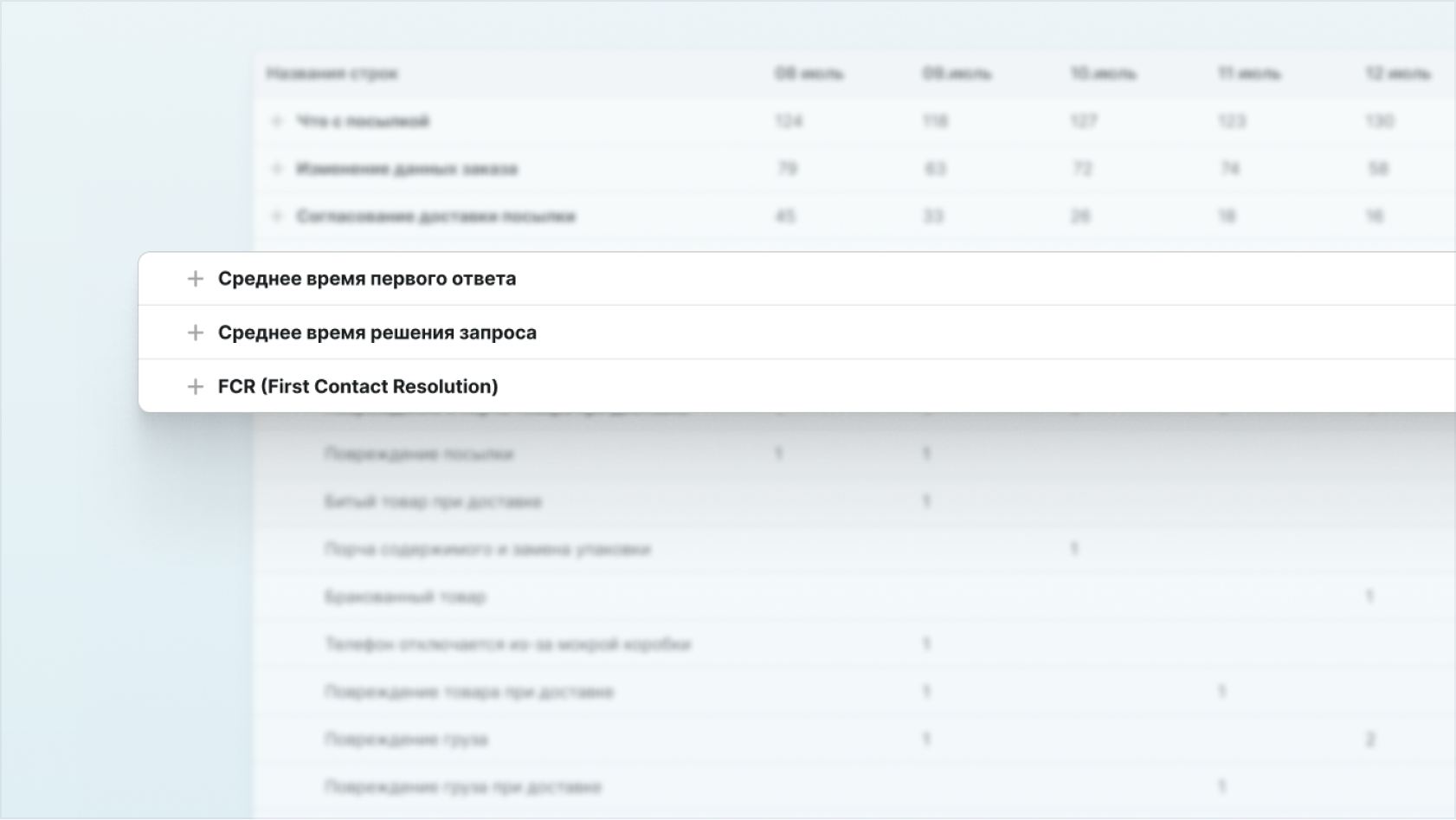Expand the blurred "Что с посылкой" row
The image size is (1456, 820).
pos(277,121)
